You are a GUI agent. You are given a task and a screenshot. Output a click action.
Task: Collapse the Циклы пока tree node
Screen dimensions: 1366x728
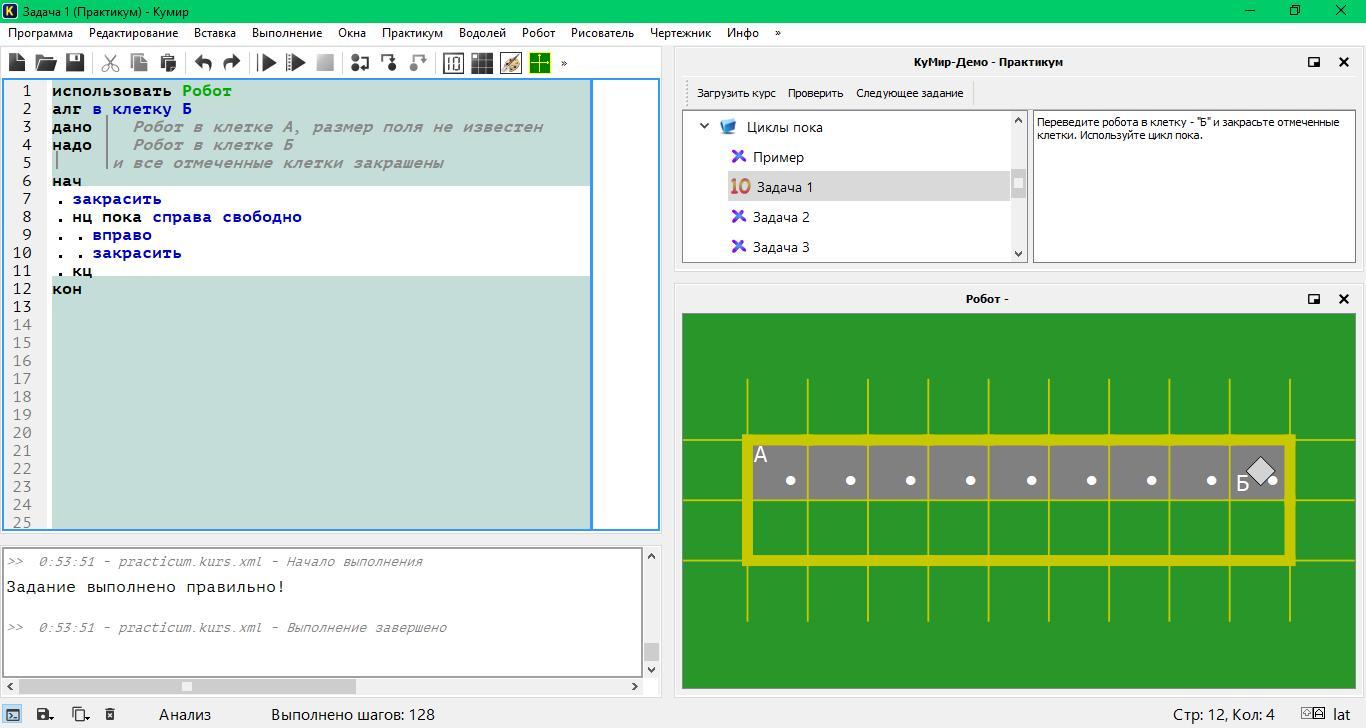point(704,127)
